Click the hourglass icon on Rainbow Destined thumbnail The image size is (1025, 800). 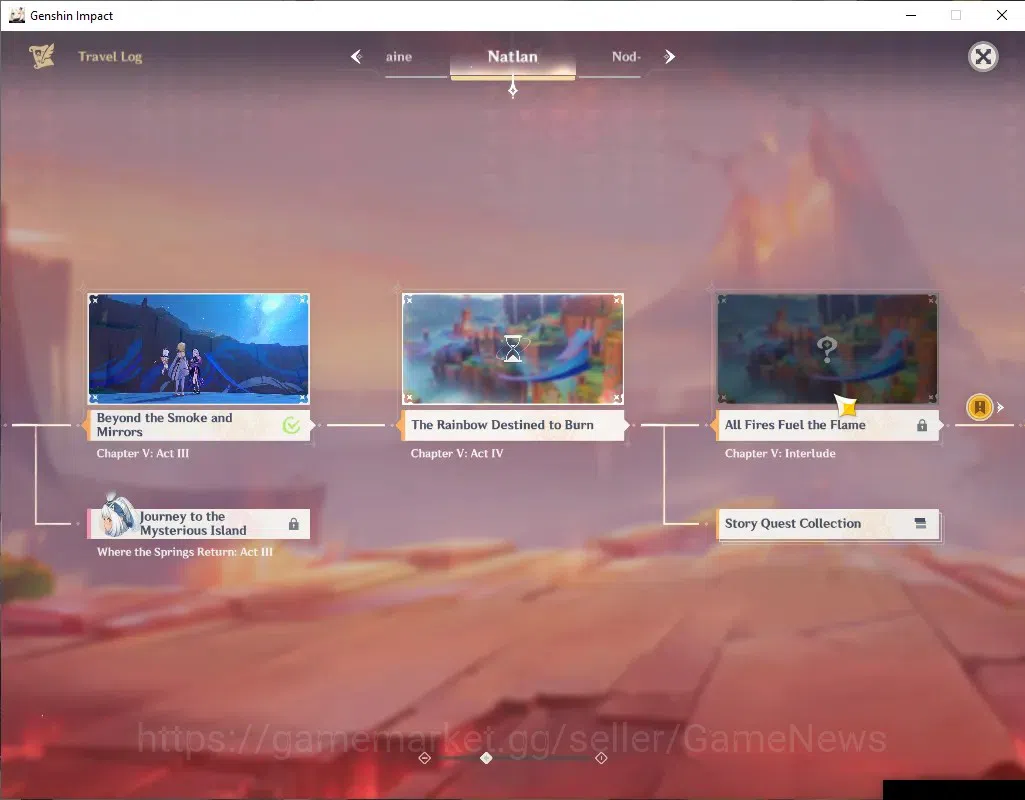click(513, 348)
